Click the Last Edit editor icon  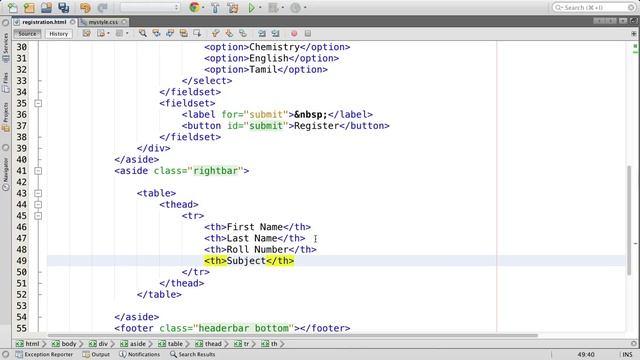click(87, 33)
